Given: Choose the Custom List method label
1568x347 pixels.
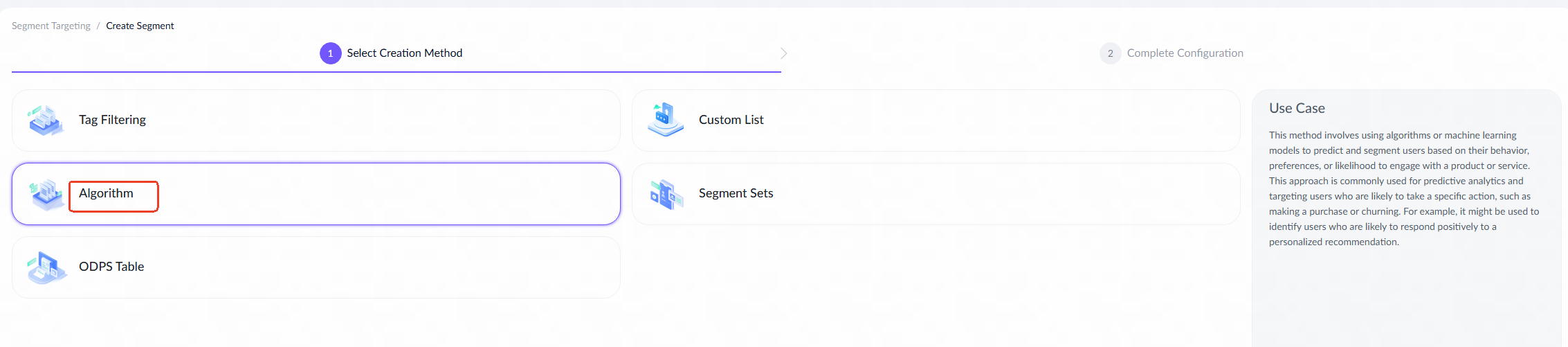Looking at the screenshot, I should click(x=731, y=120).
